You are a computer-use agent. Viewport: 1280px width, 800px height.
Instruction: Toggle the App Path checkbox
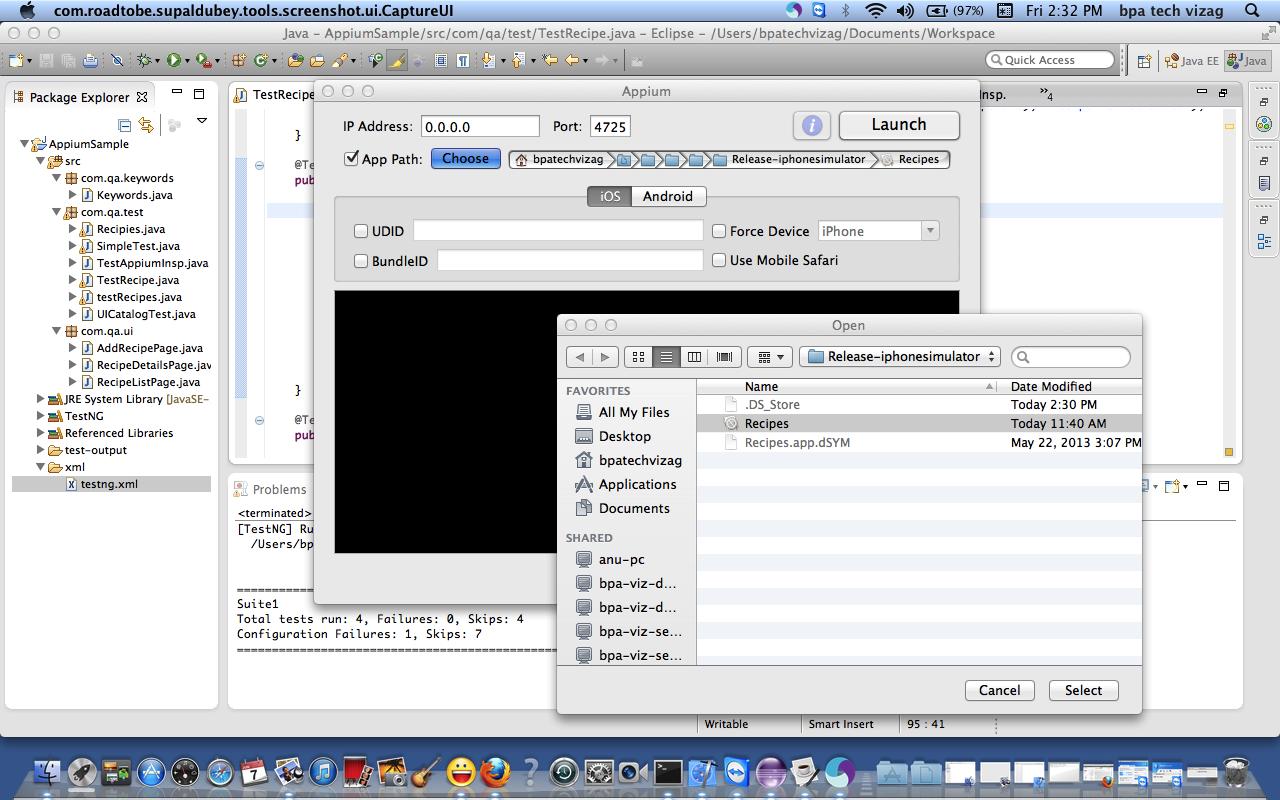pos(351,158)
